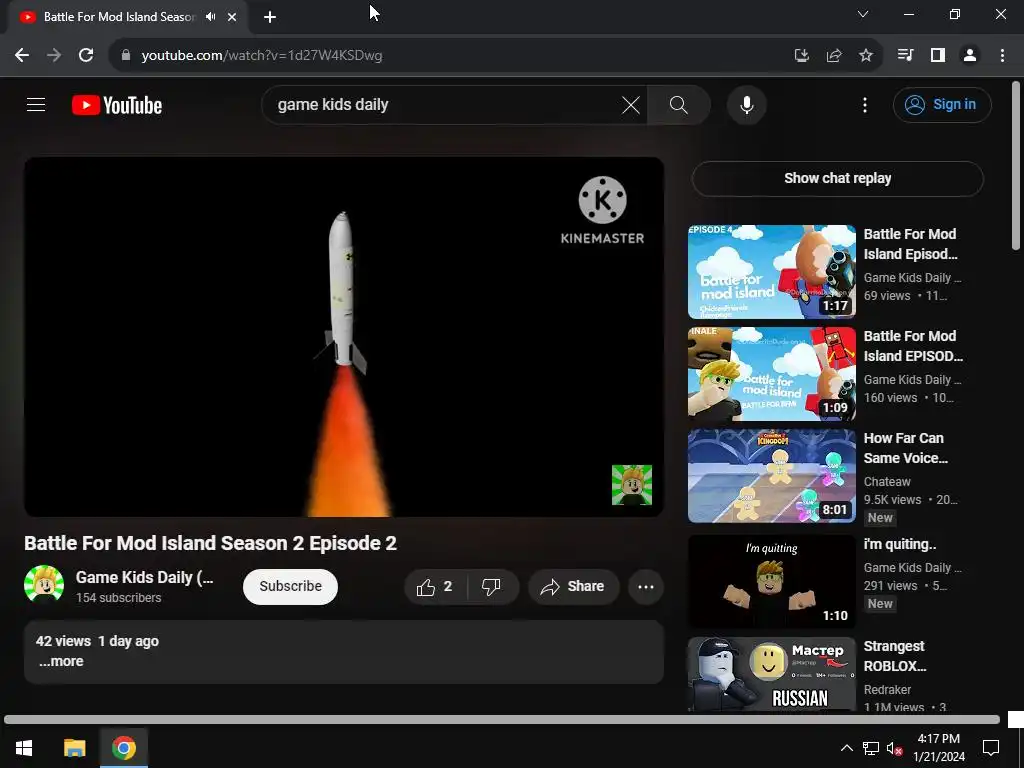The image size is (1024, 768).
Task: Open Windows notification center
Action: pyautogui.click(x=991, y=747)
